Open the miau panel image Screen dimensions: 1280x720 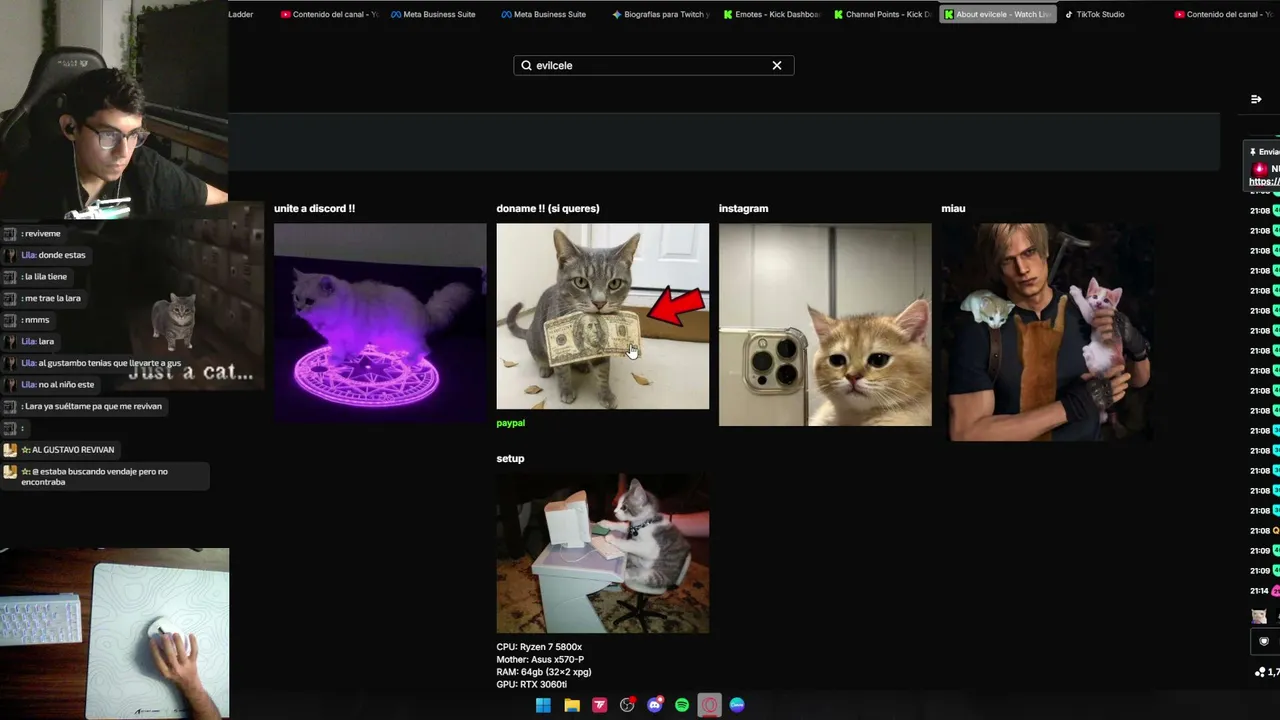point(1047,331)
